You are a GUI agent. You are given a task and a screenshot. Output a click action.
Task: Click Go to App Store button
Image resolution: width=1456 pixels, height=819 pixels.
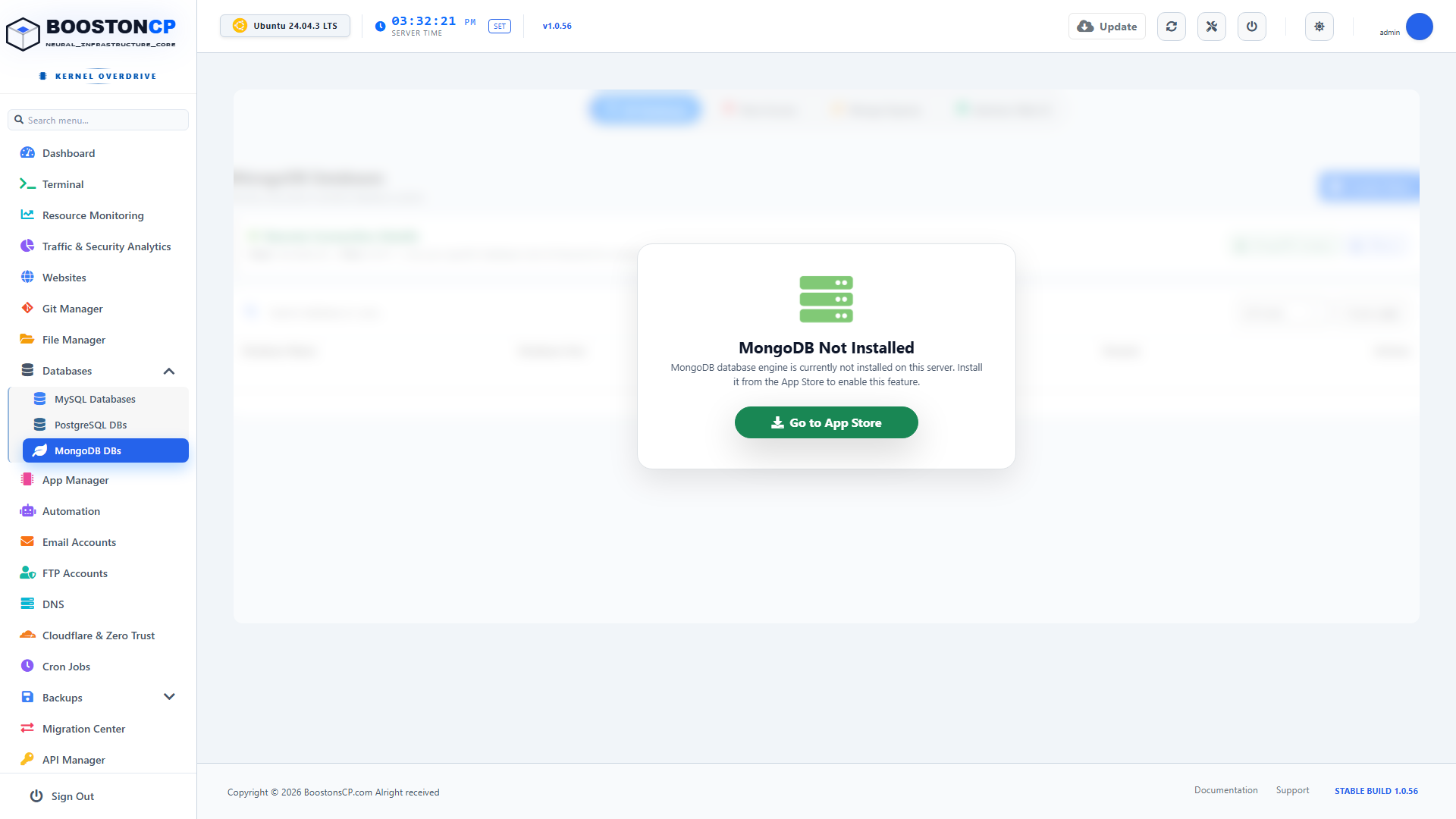coord(827,422)
